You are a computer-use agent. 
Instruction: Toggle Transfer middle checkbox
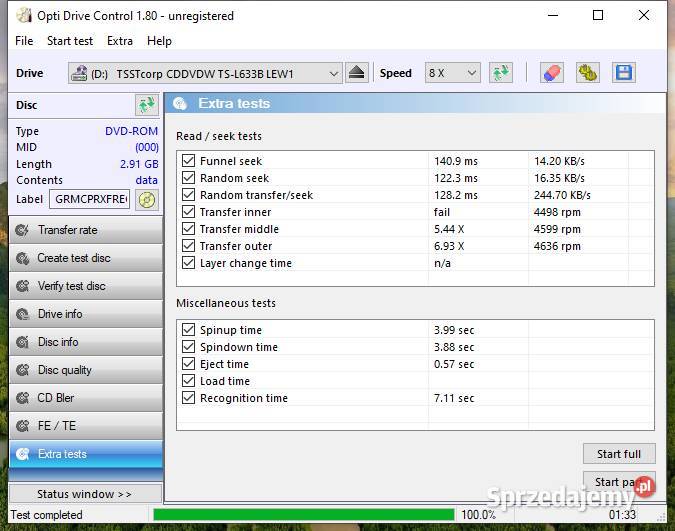pyautogui.click(x=188, y=229)
